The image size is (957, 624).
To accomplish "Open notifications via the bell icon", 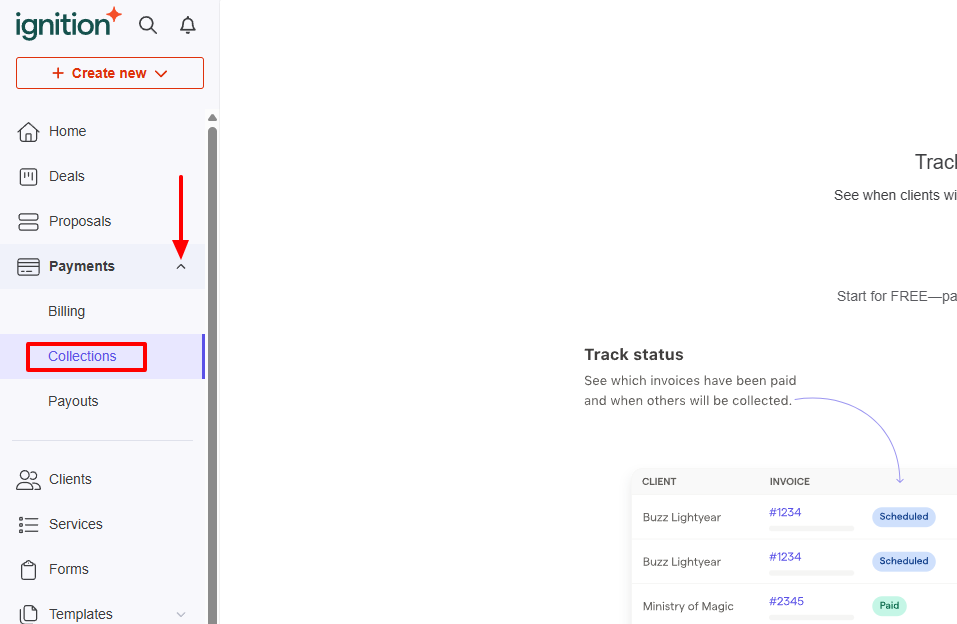I will click(x=187, y=25).
